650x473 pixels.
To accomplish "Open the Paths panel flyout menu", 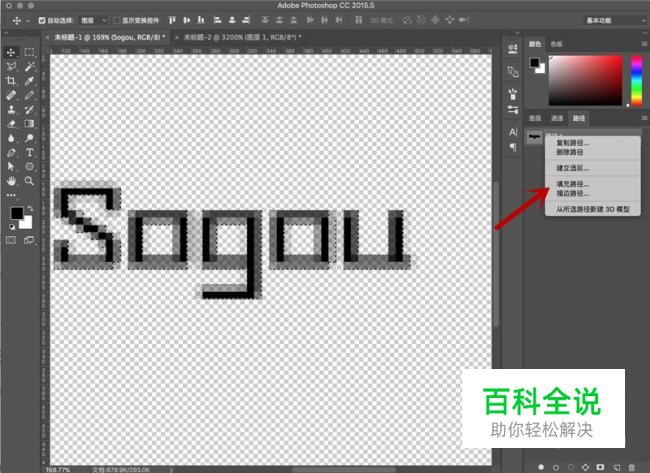I will (x=644, y=118).
